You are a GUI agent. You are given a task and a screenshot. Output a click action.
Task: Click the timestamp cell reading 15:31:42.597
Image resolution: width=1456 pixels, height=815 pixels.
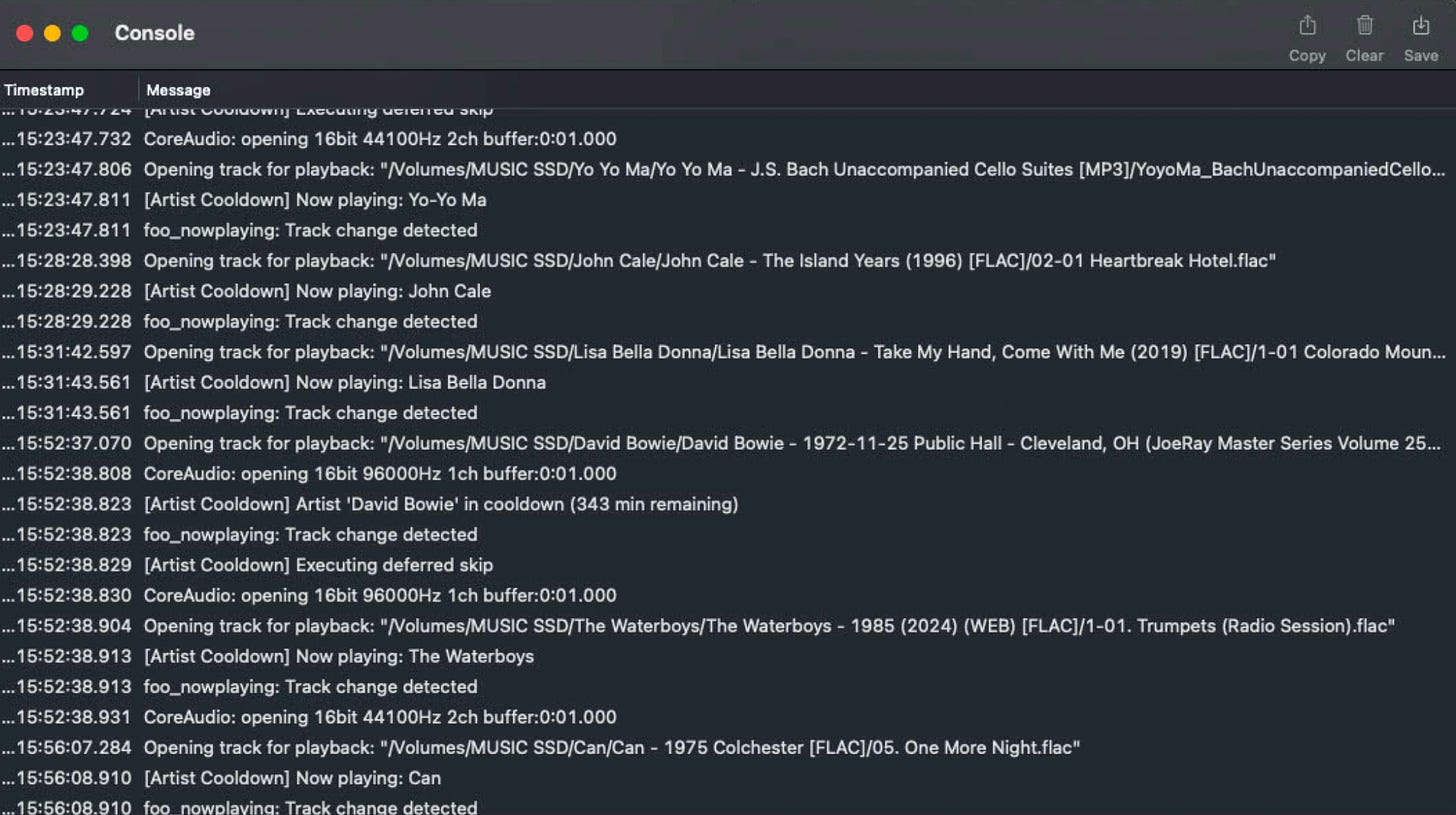pos(66,352)
